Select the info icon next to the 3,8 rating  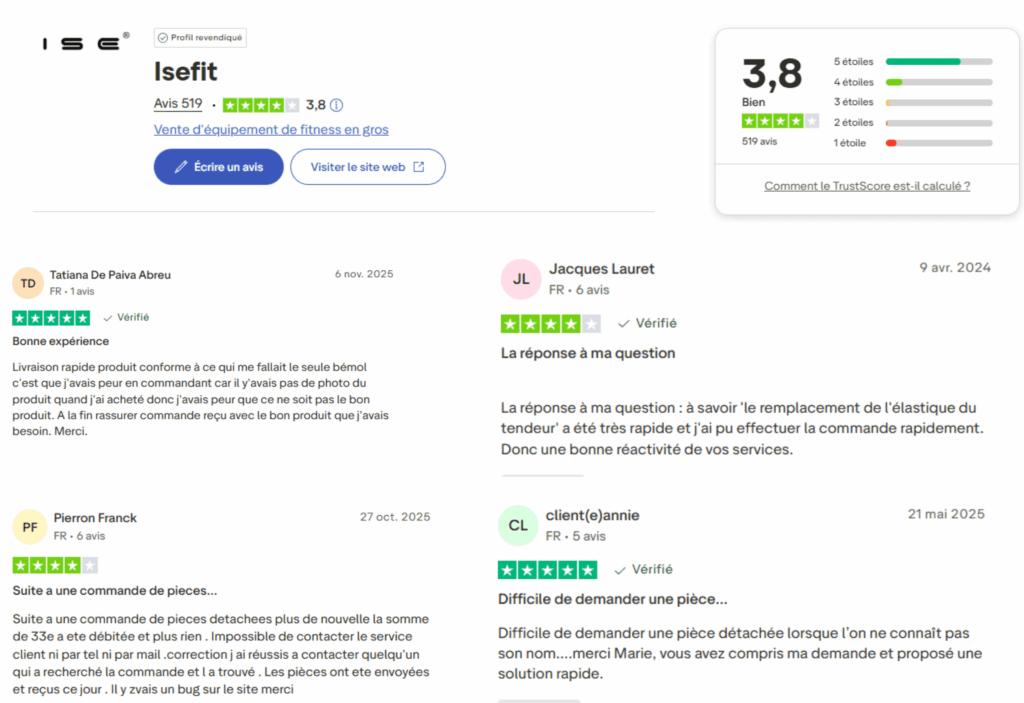(336, 104)
